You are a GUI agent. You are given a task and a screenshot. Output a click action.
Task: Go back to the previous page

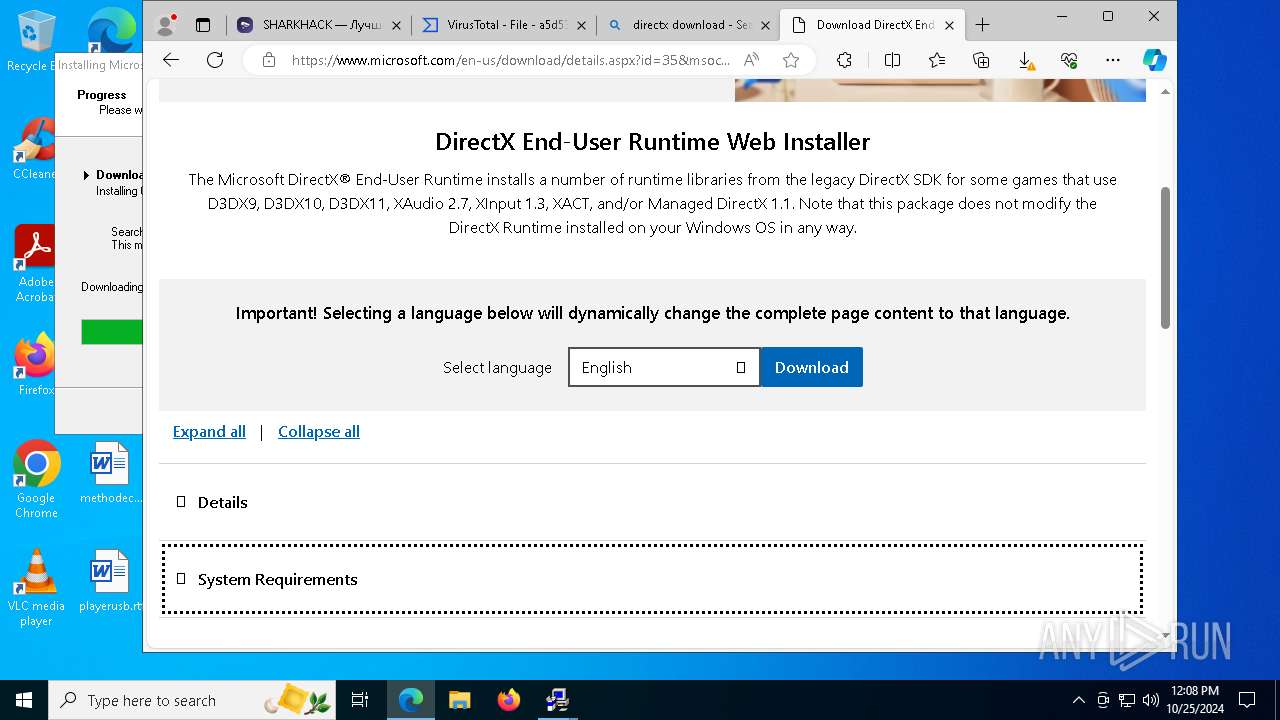point(171,60)
